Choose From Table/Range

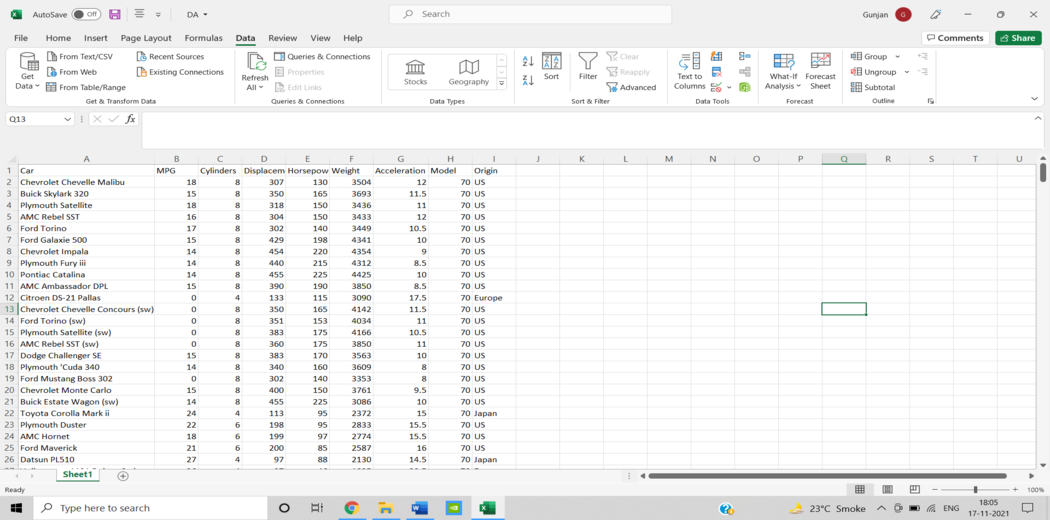tap(86, 88)
